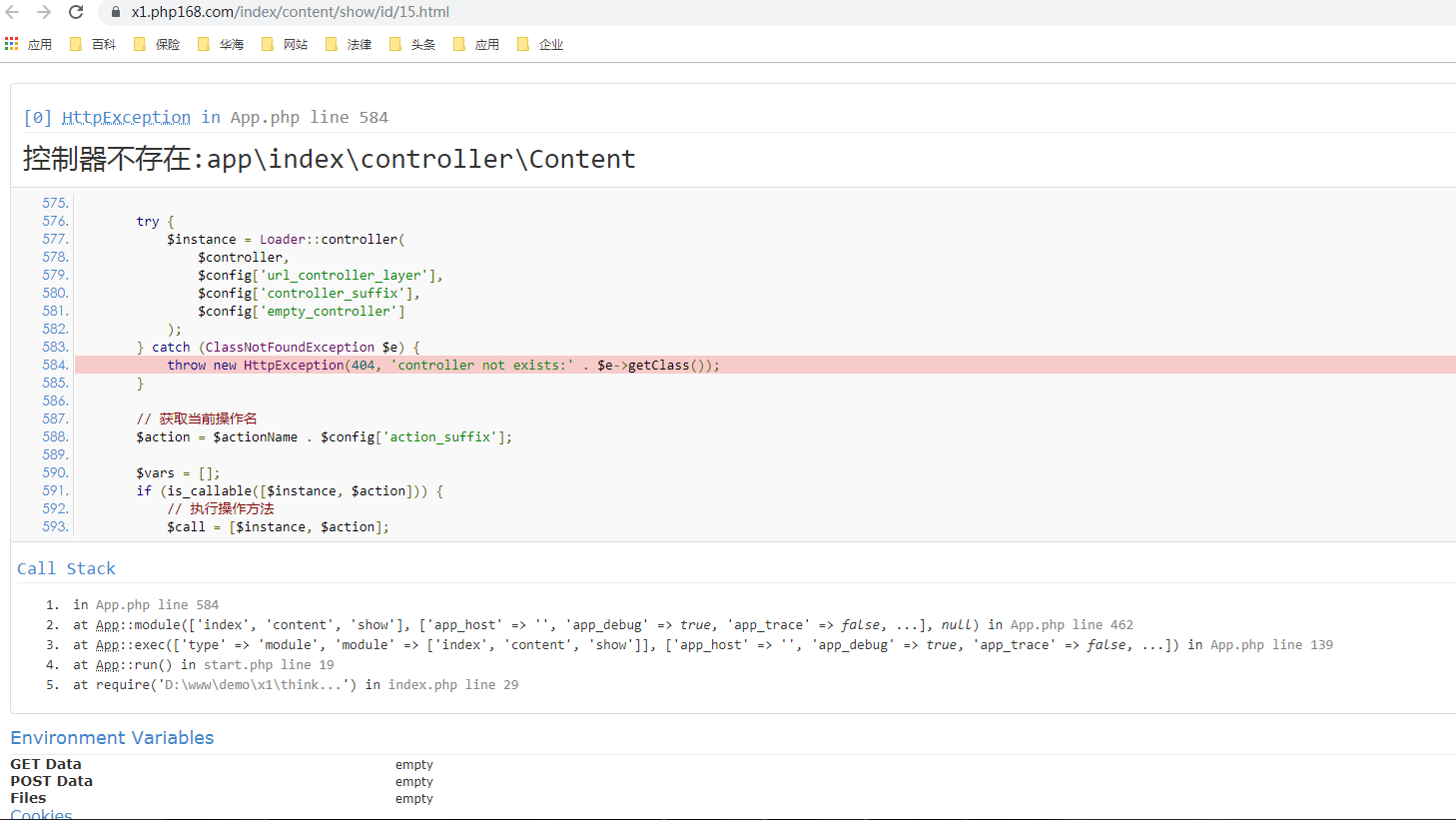Click the Call Stack heading
Viewport: 1456px width, 820px height.
tap(66, 568)
